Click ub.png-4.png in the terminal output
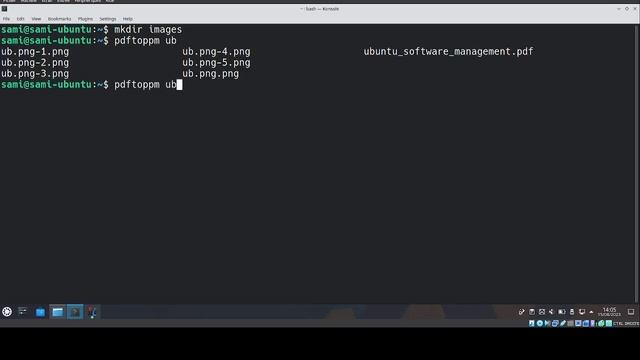This screenshot has width=640, height=360. tap(216, 52)
